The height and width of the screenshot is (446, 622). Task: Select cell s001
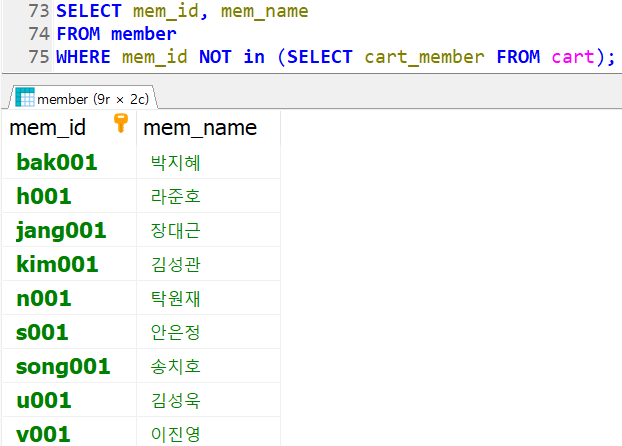point(69,332)
